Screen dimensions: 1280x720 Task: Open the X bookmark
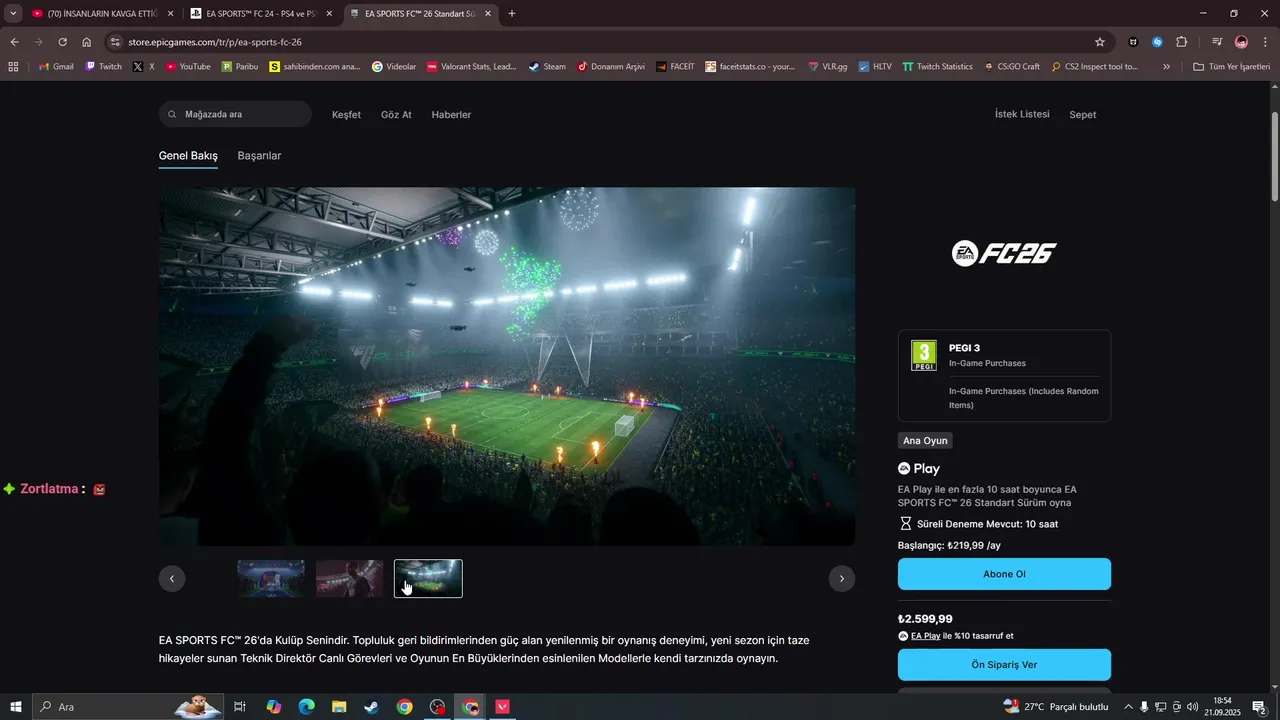click(x=144, y=67)
